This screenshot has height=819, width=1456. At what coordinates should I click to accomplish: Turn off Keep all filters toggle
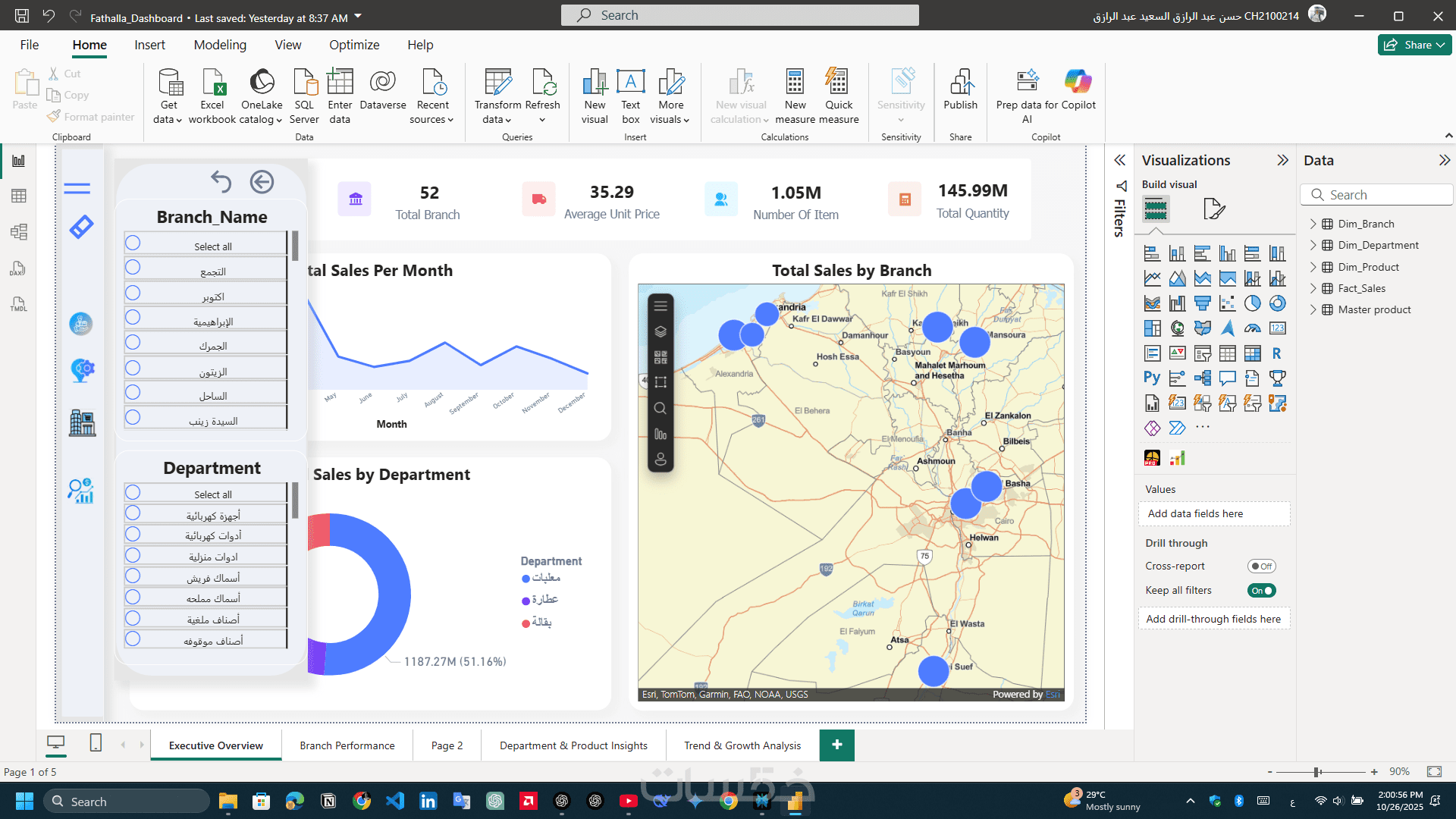[1262, 591]
